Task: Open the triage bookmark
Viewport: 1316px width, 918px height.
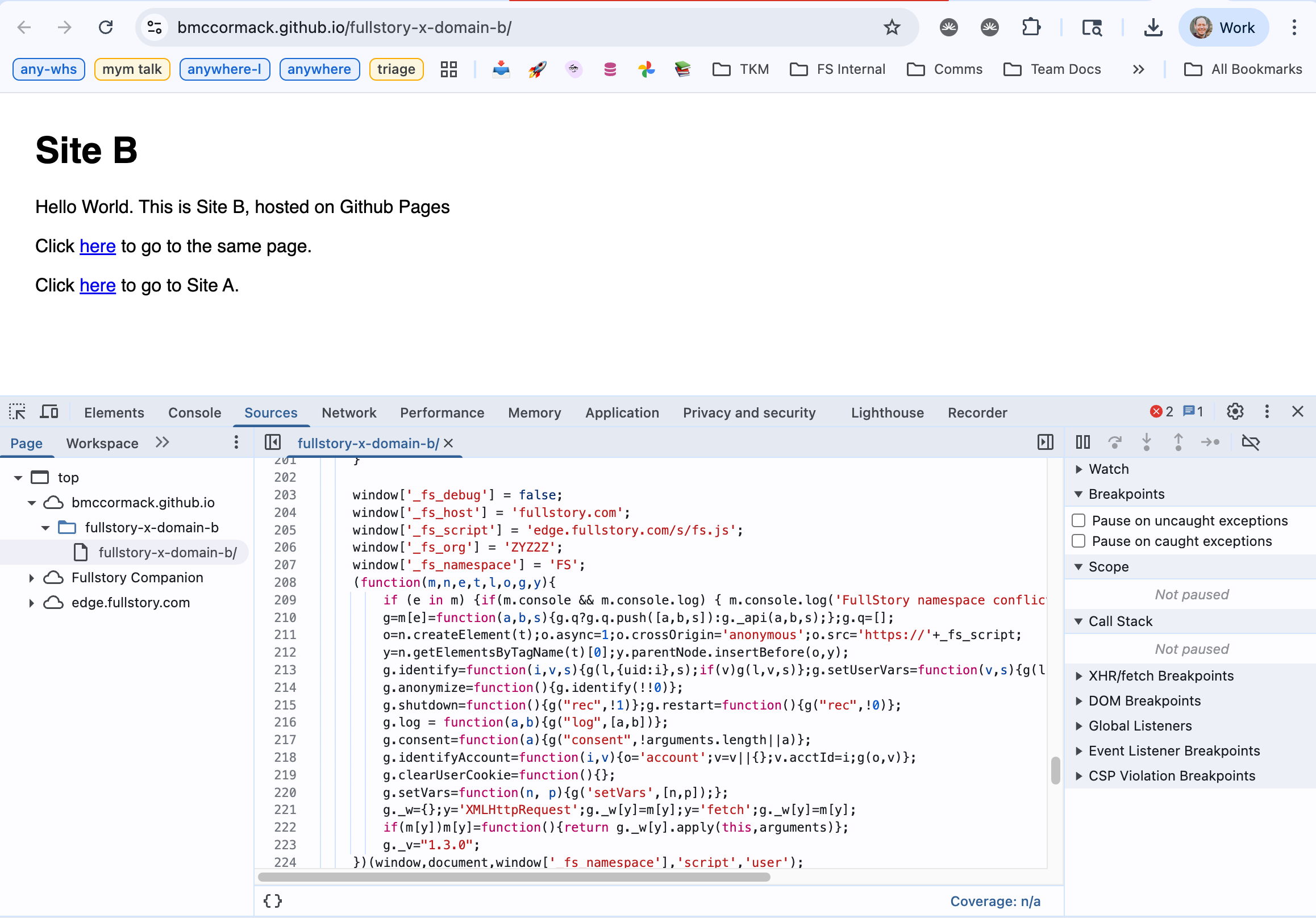Action: (x=396, y=69)
